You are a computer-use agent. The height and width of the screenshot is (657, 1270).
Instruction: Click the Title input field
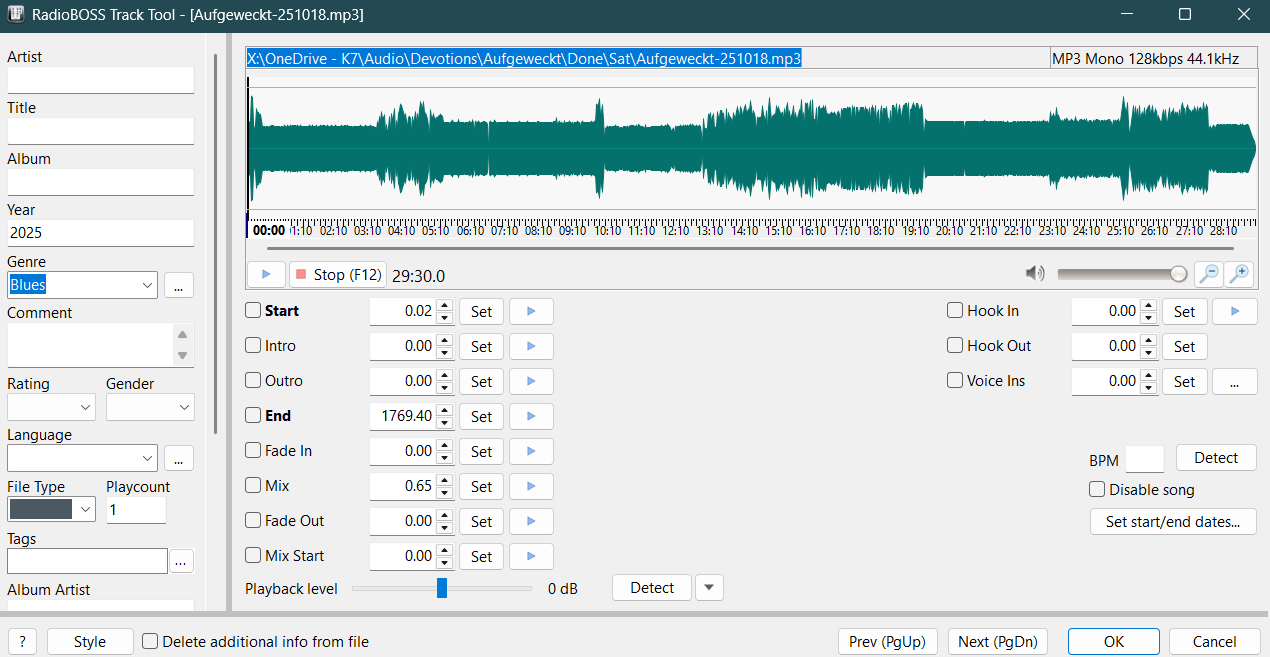[100, 131]
